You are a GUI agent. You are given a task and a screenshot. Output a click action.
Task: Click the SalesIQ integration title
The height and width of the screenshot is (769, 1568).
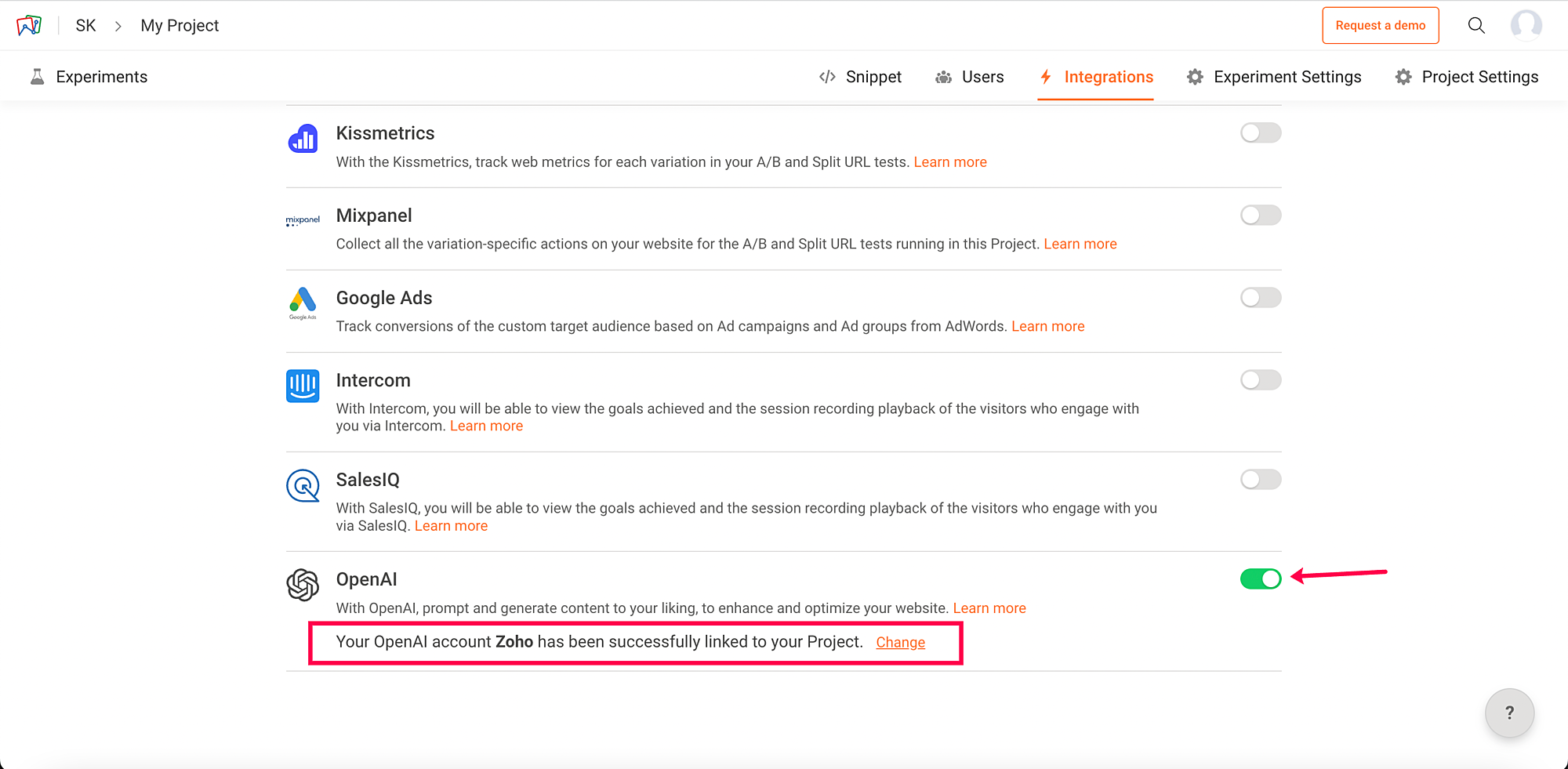[368, 480]
